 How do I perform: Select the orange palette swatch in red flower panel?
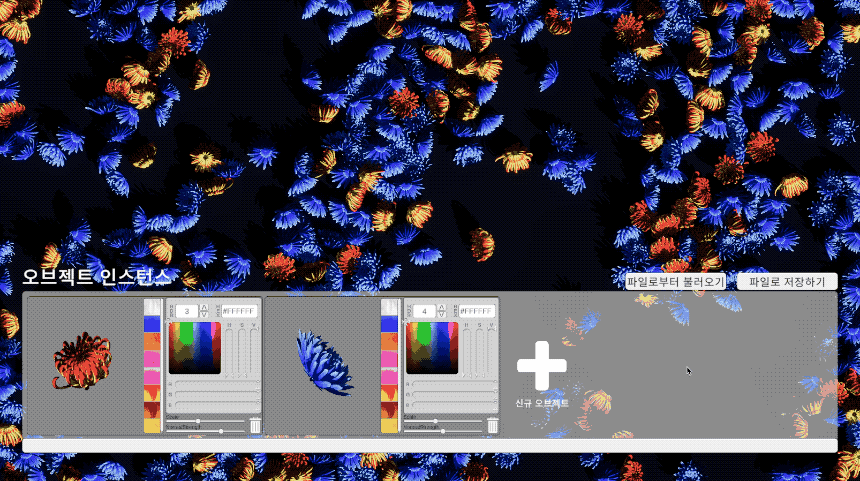[152, 341]
